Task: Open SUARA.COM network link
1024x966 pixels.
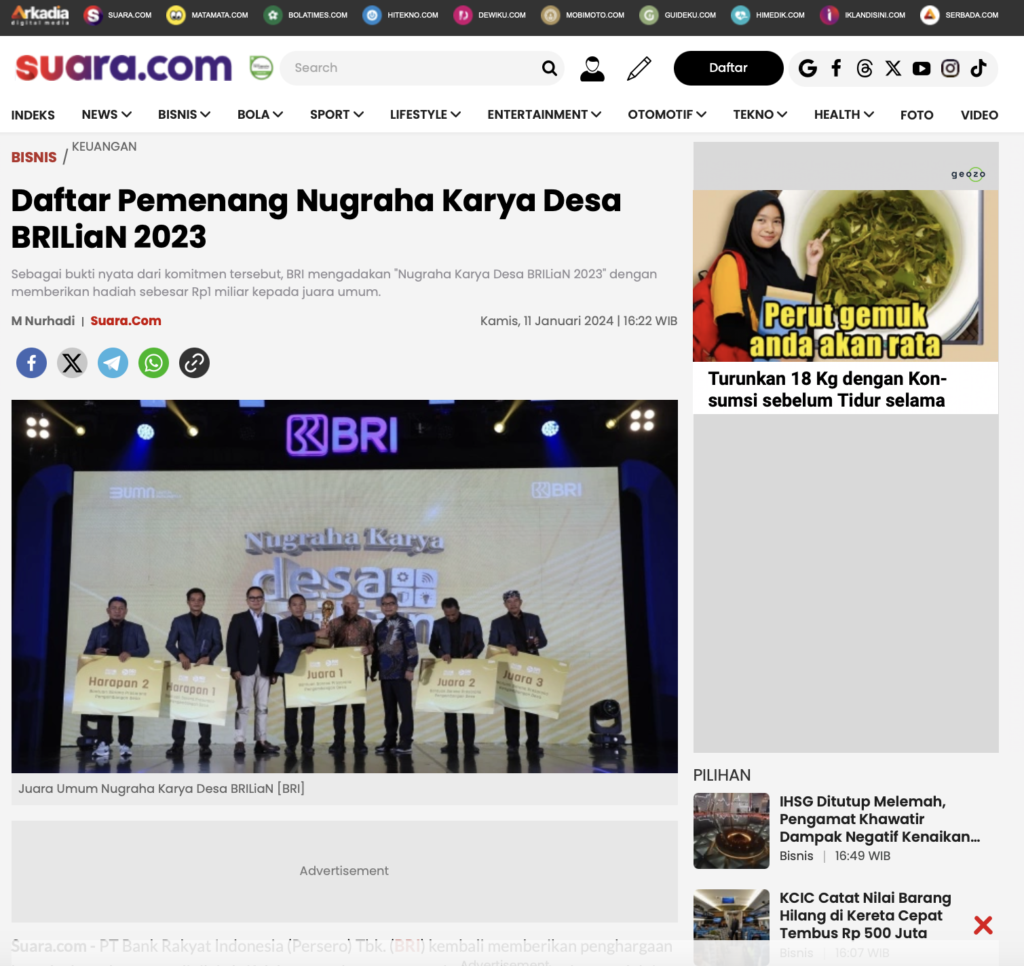Action: (118, 15)
